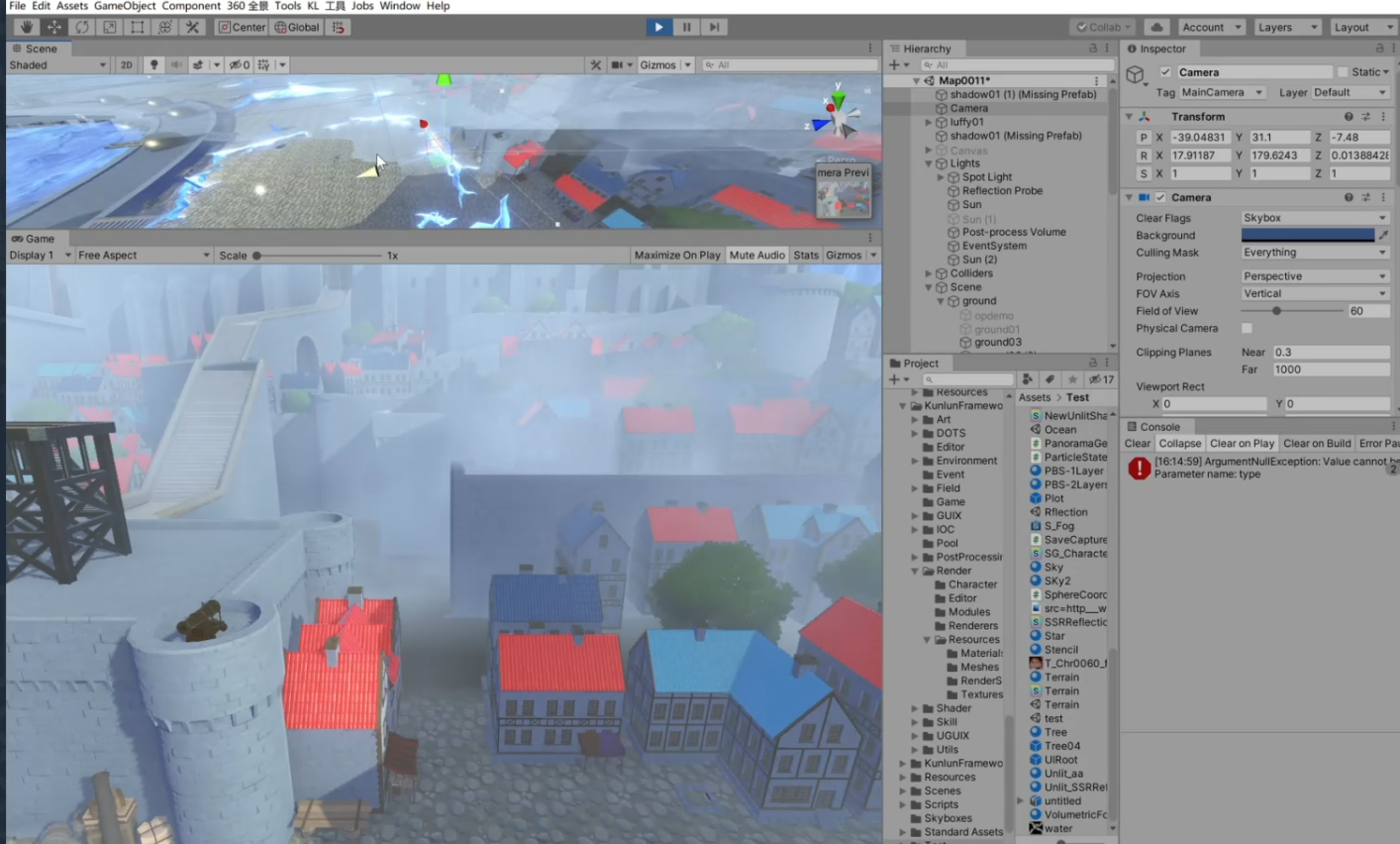Viewport: 1400px width, 844px height.
Task: Toggle Mute Audio in Game view
Action: pos(756,255)
